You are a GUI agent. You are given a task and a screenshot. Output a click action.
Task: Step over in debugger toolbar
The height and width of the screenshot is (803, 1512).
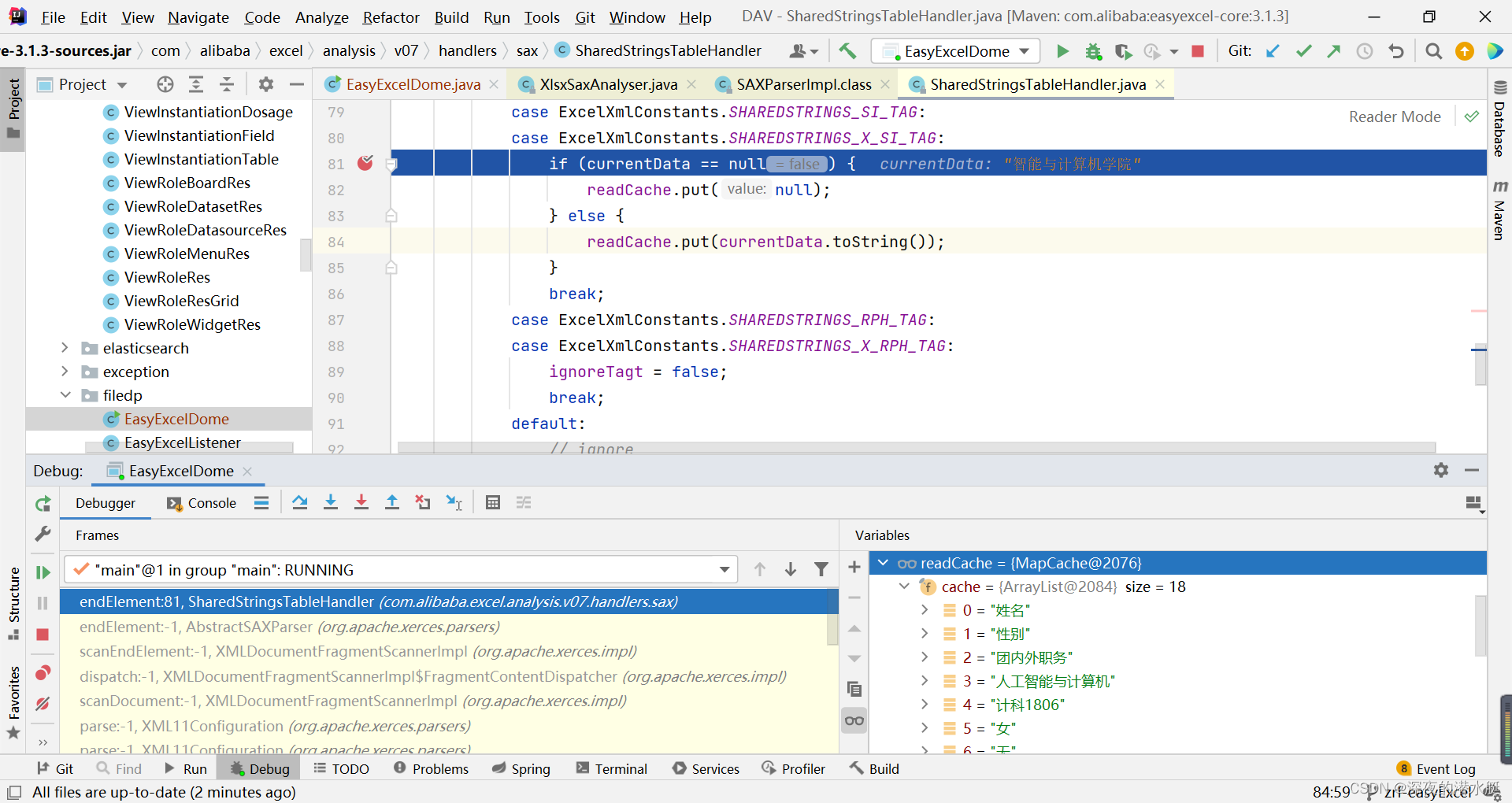pyautogui.click(x=299, y=502)
